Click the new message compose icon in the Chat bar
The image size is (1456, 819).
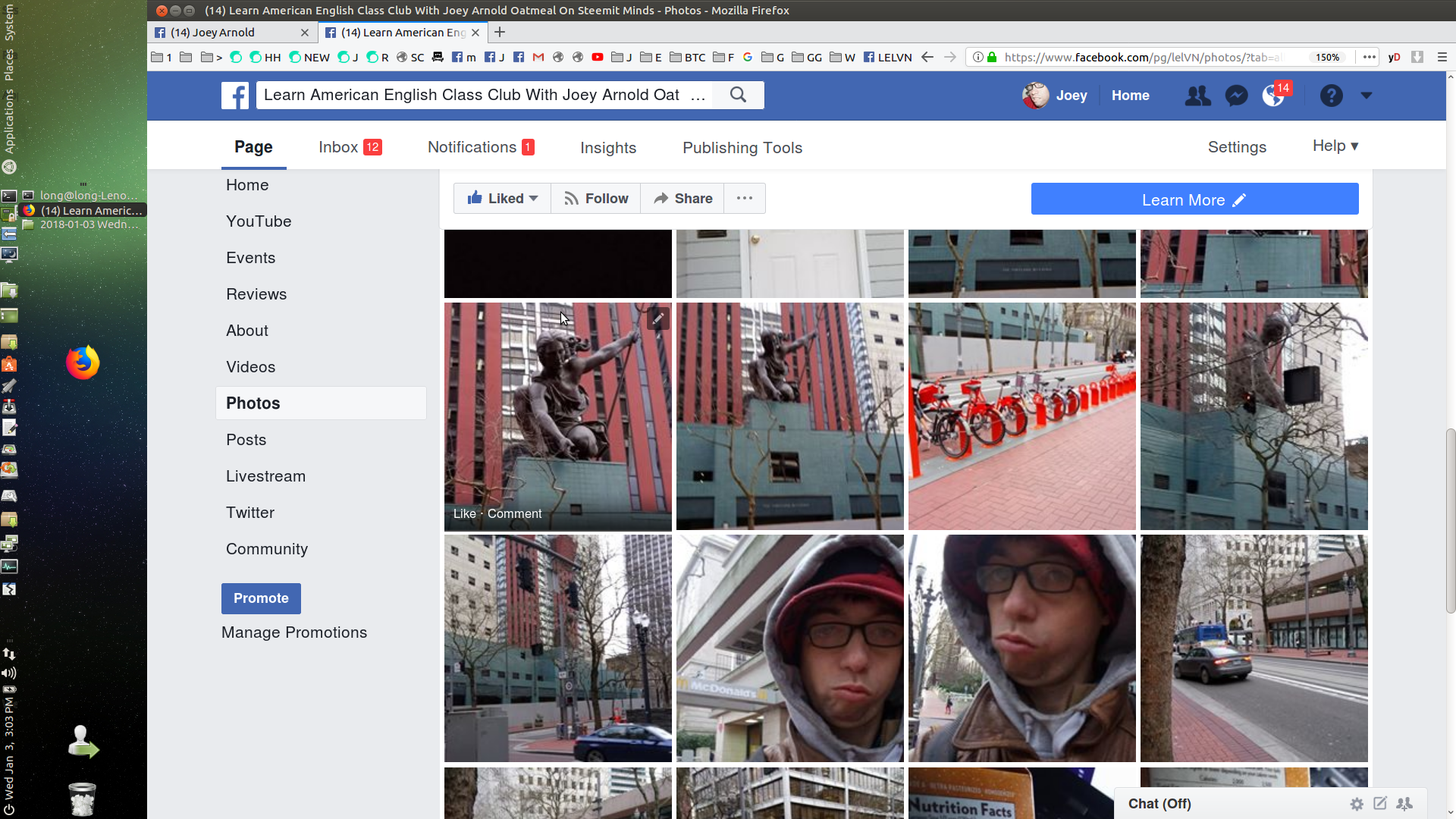point(1380,803)
